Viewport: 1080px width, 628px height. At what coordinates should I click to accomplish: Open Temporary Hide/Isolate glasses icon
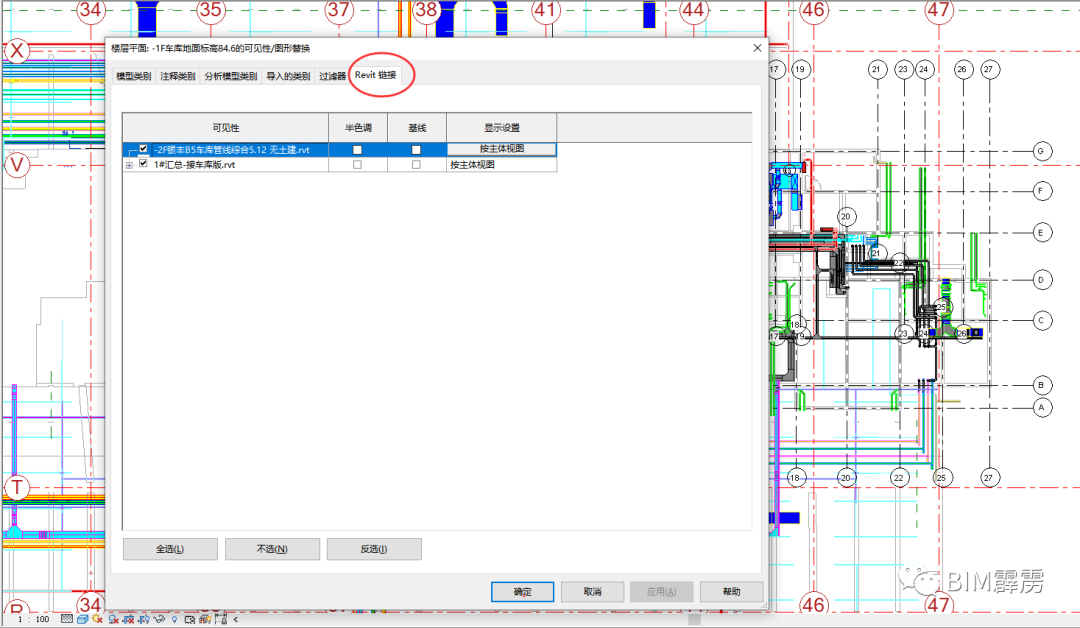(x=159, y=619)
